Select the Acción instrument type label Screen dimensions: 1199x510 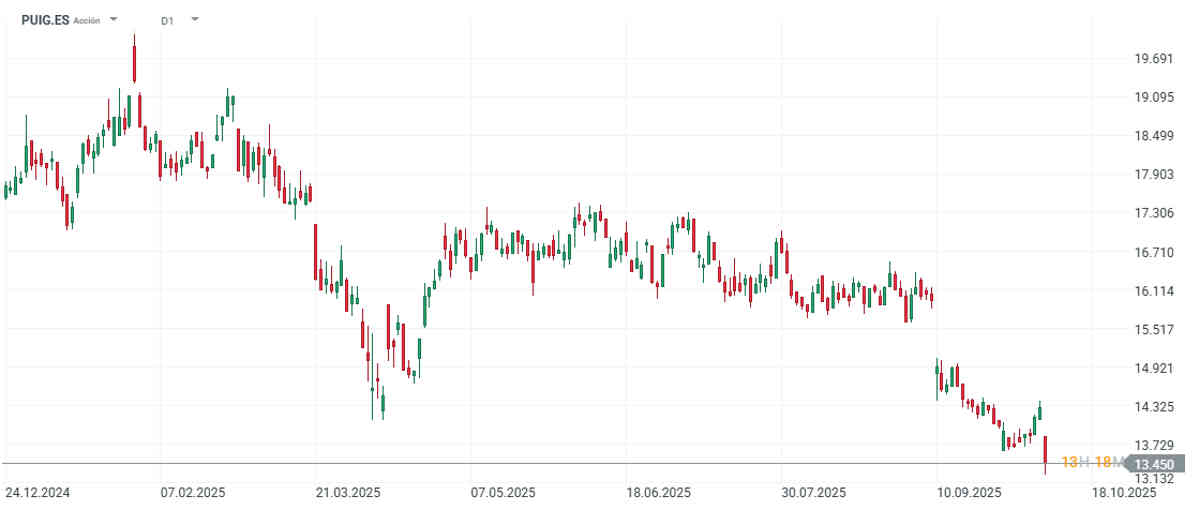click(x=87, y=20)
